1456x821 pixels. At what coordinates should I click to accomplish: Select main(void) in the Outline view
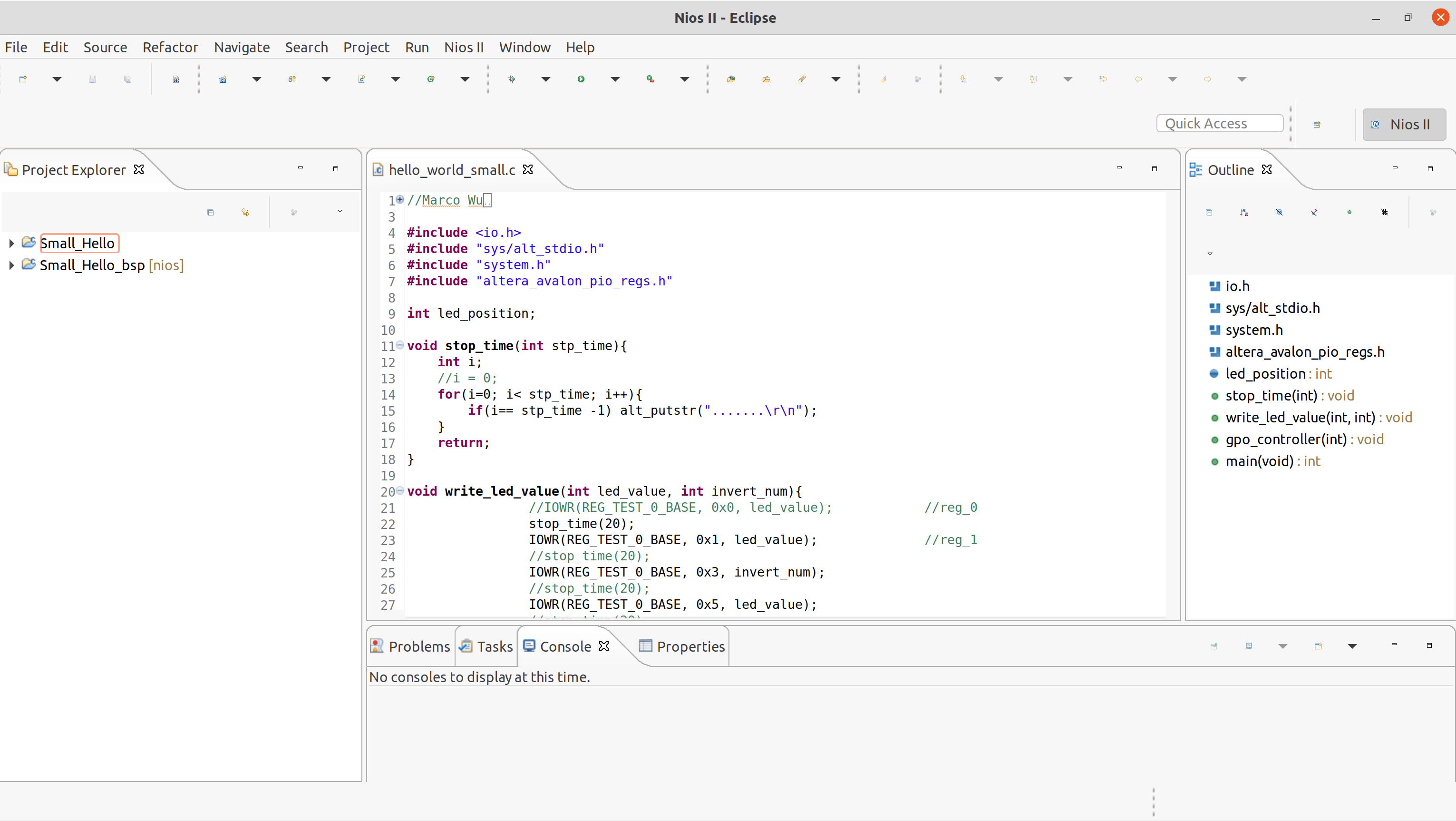pyautogui.click(x=1272, y=461)
